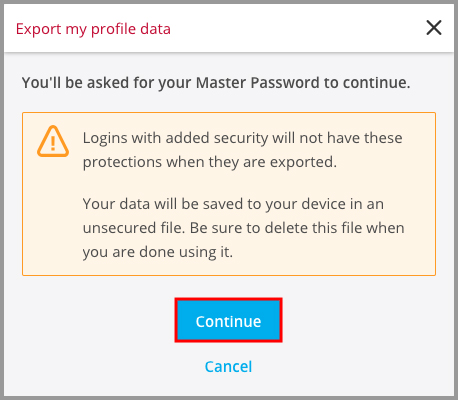Select the word "Master" in the heading
Image resolution: width=458 pixels, height=400 pixels.
(221, 83)
